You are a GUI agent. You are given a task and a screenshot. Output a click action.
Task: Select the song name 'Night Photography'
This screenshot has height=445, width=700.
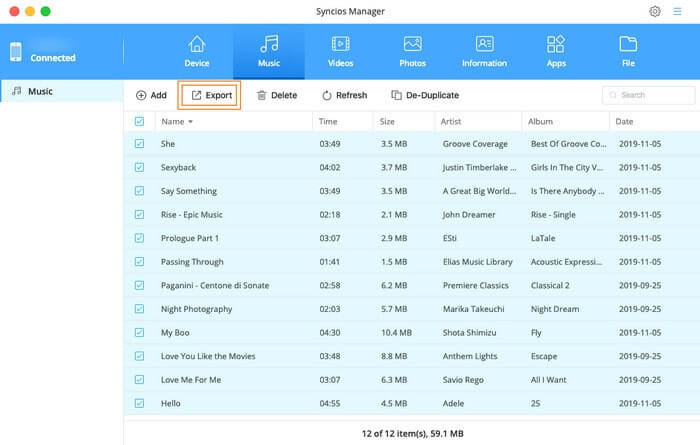tap(196, 309)
